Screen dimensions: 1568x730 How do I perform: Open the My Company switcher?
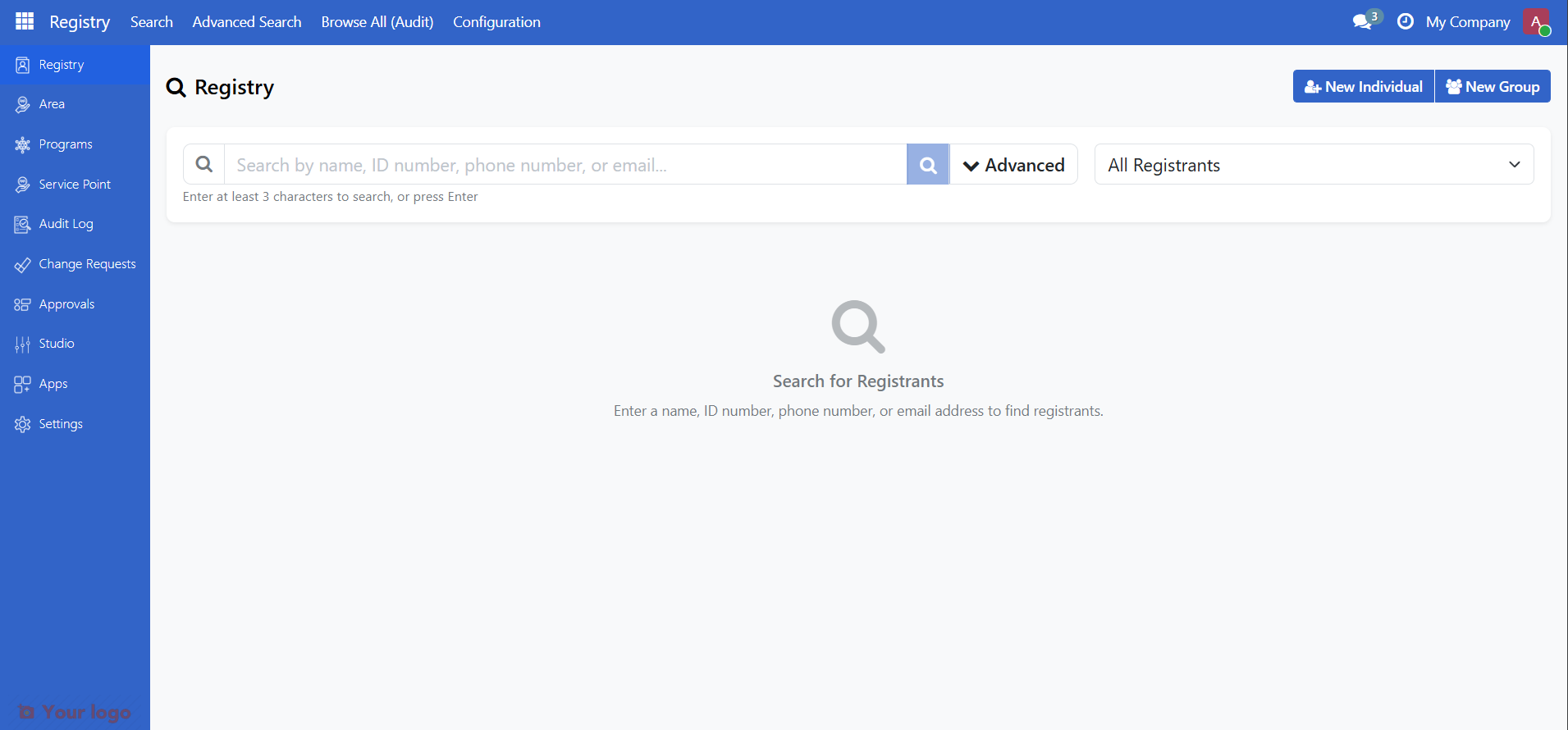[1467, 22]
